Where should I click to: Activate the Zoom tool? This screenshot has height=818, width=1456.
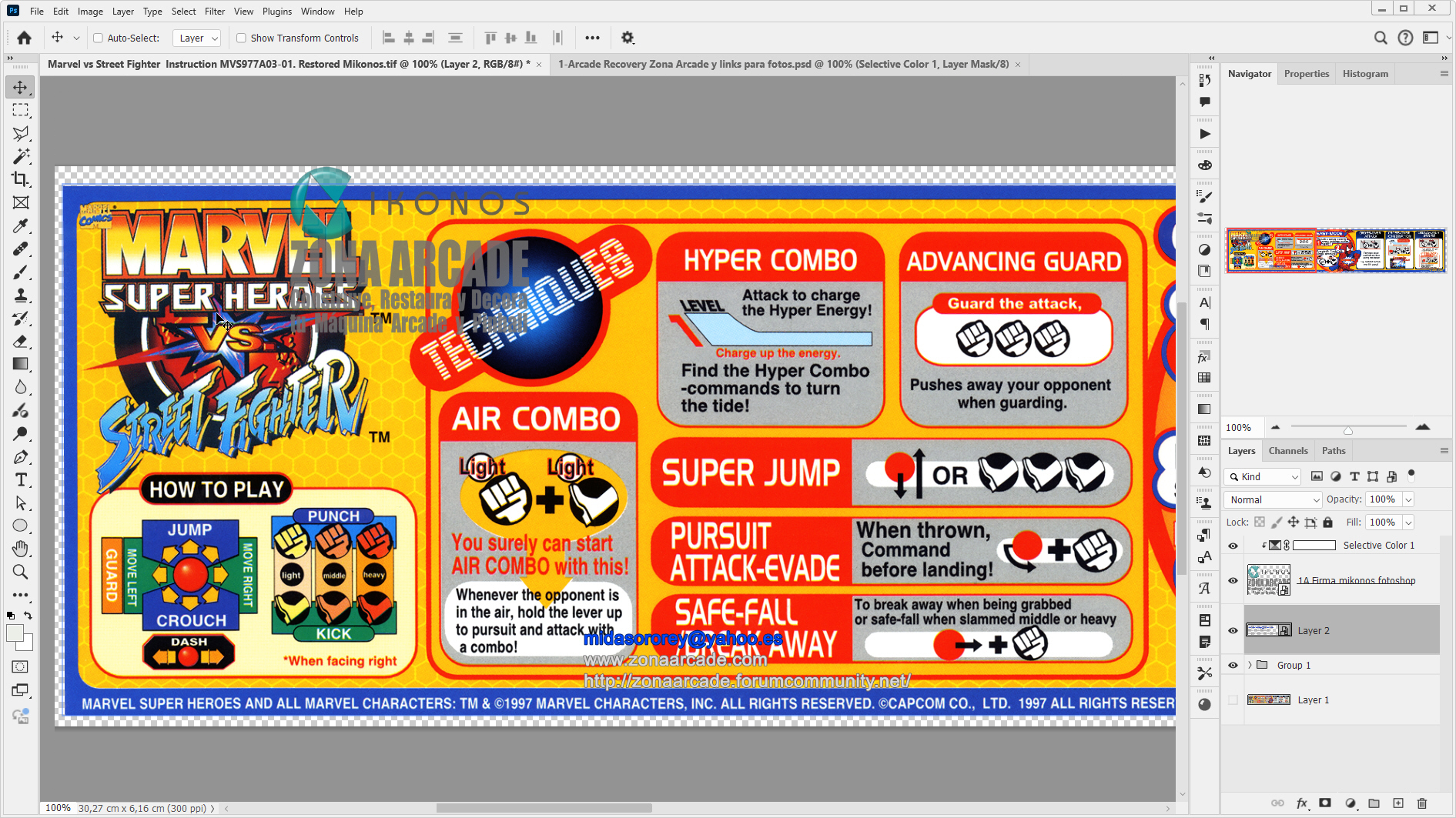tap(21, 572)
